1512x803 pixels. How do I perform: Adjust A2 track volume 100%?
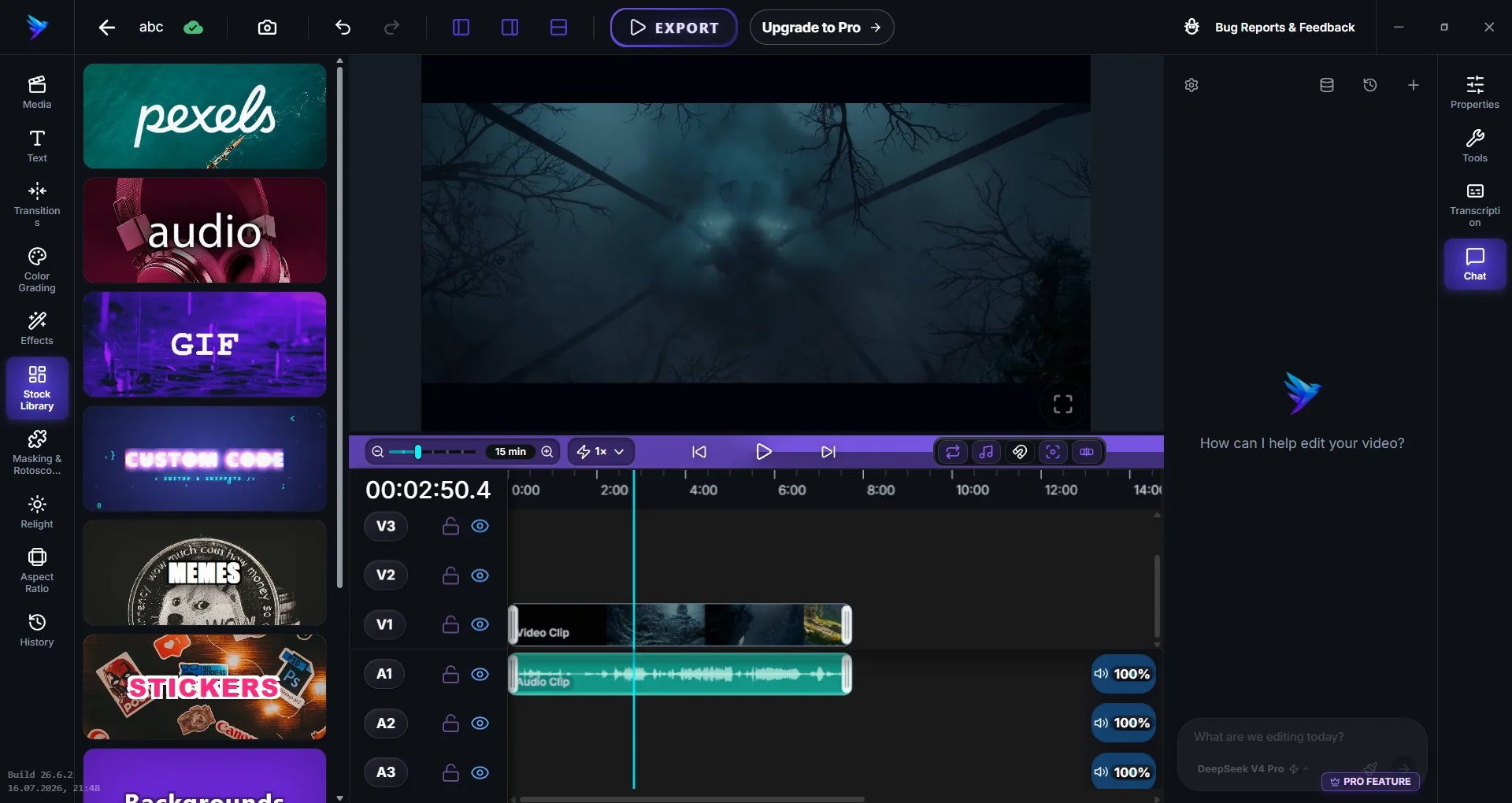(x=1123, y=723)
